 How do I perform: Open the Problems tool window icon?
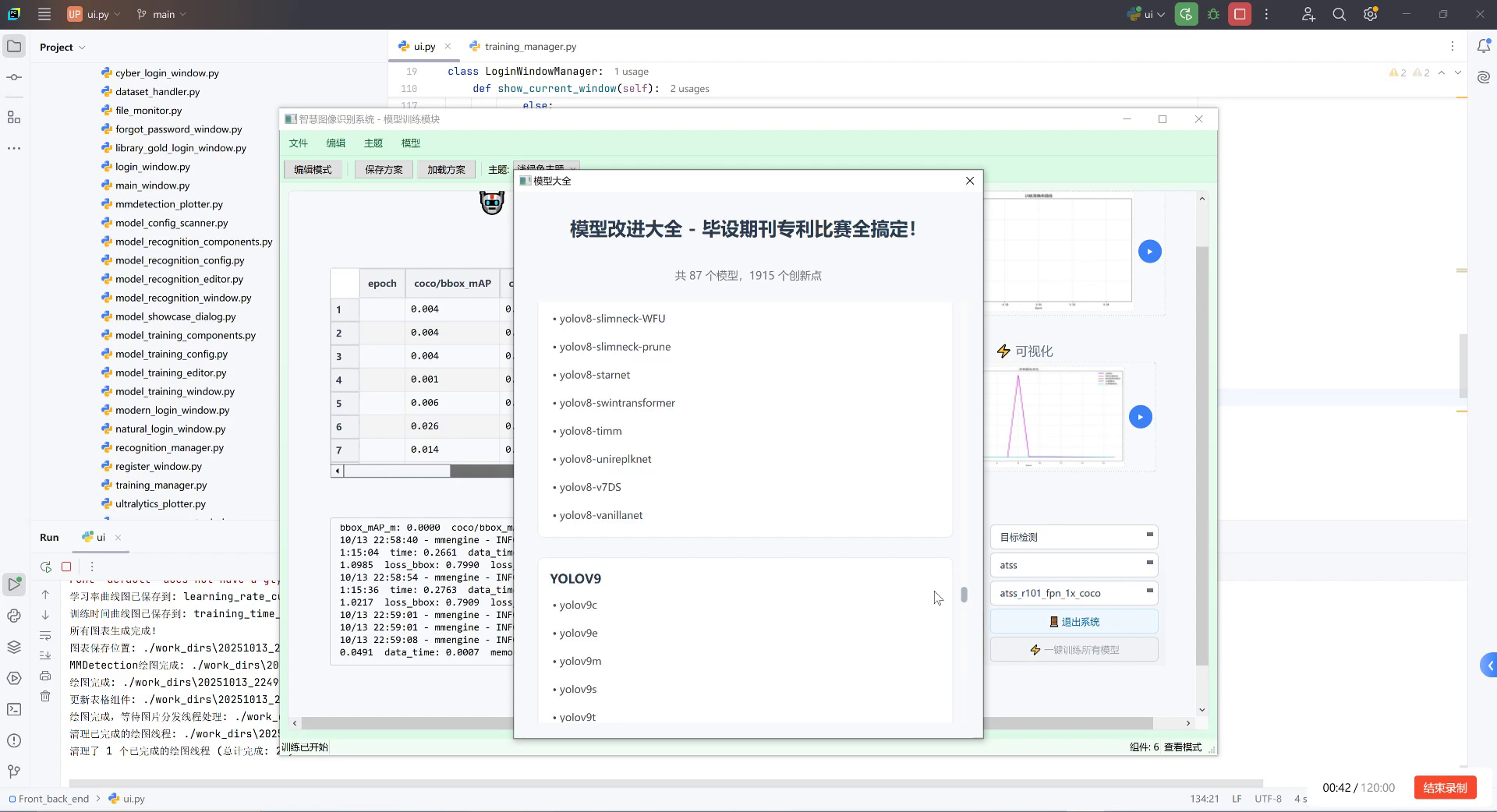pos(14,740)
